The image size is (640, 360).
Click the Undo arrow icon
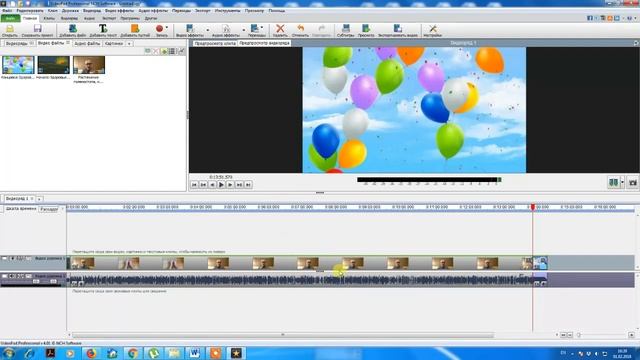tap(300, 28)
